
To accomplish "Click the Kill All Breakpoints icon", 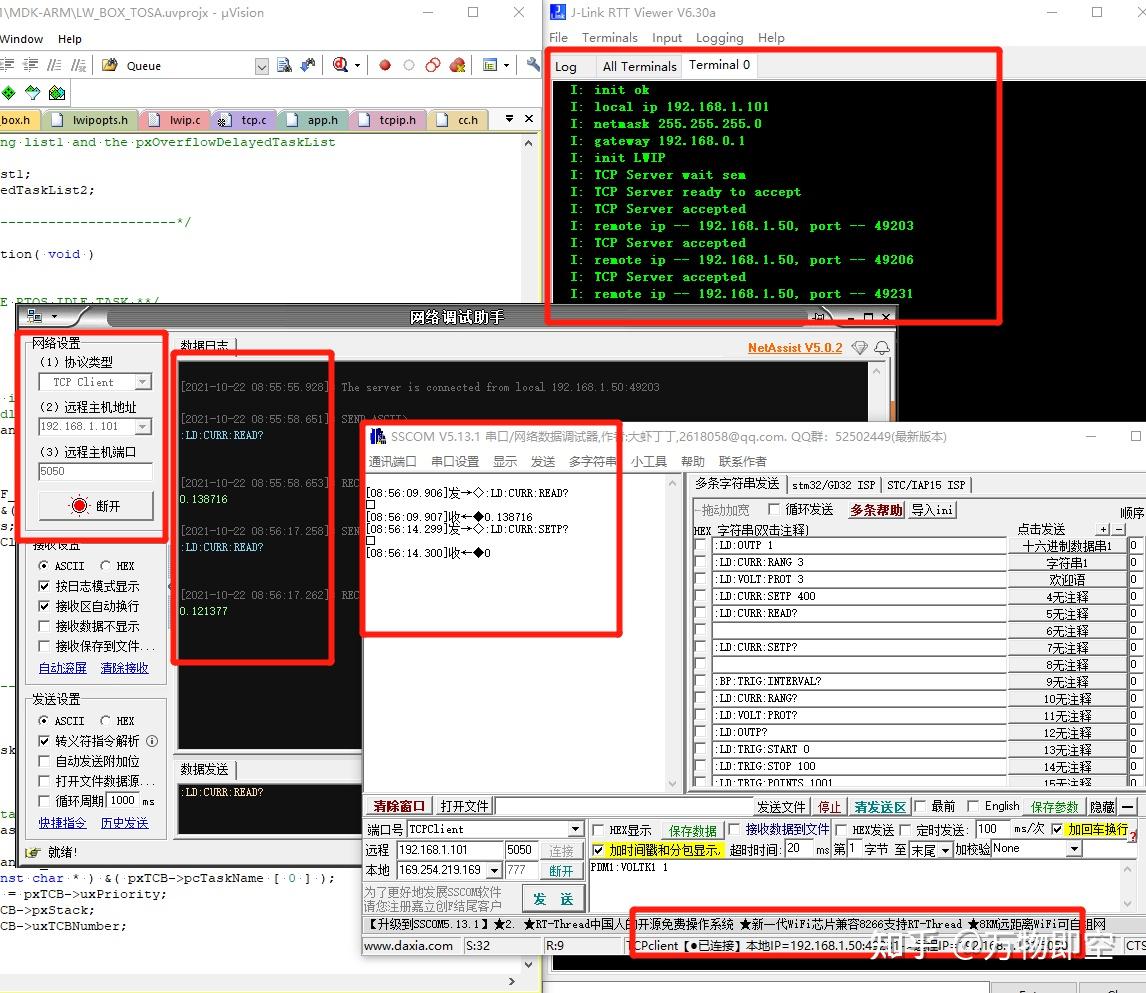I will tap(458, 65).
